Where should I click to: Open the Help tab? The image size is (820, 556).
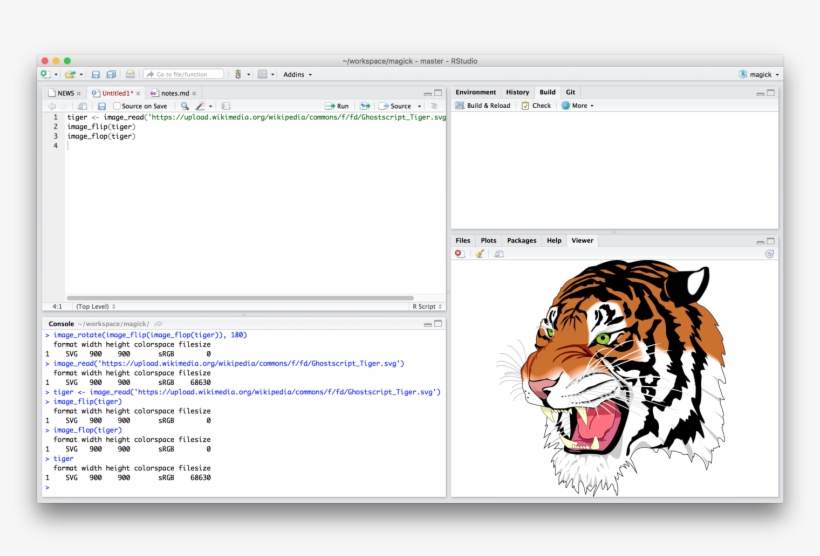tap(554, 241)
